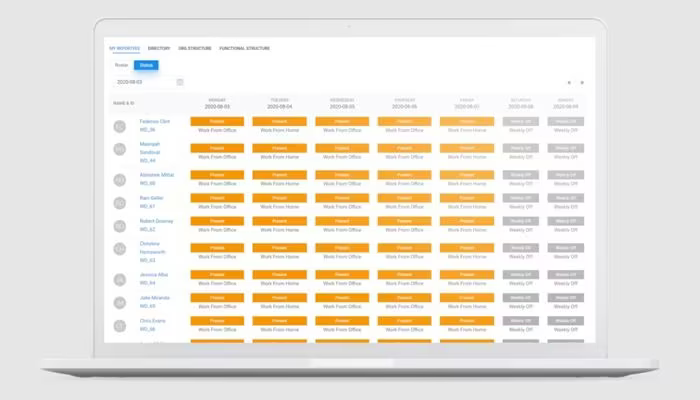Viewport: 700px width, 400px height.
Task: Click the Friday 2020-08-07 column header
Action: pos(467,104)
